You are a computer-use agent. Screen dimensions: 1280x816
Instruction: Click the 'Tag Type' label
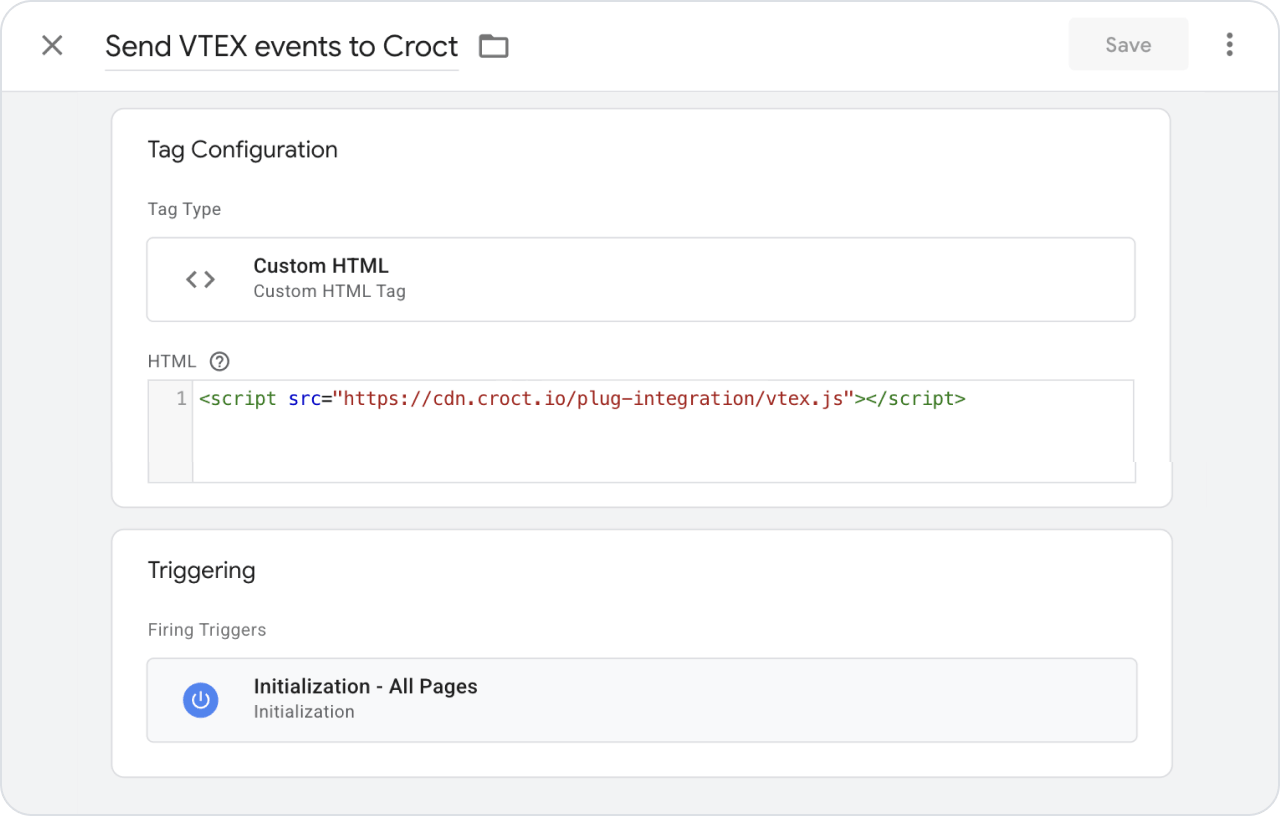184,209
